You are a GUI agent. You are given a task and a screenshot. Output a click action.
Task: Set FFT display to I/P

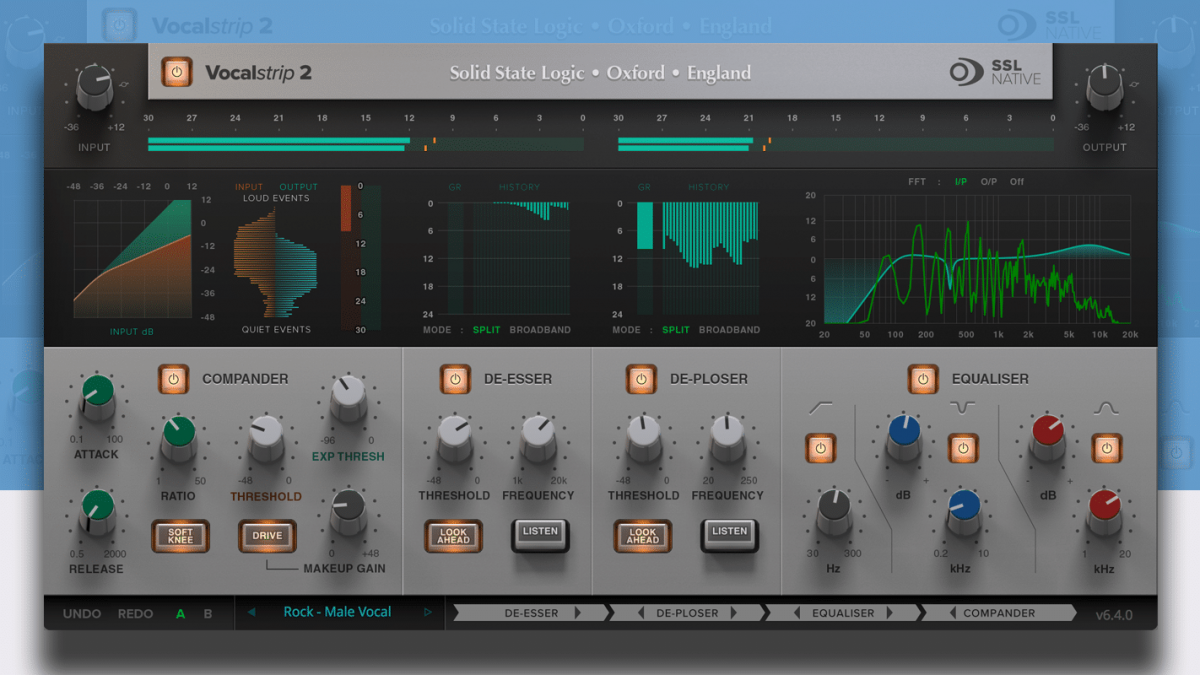click(x=961, y=182)
